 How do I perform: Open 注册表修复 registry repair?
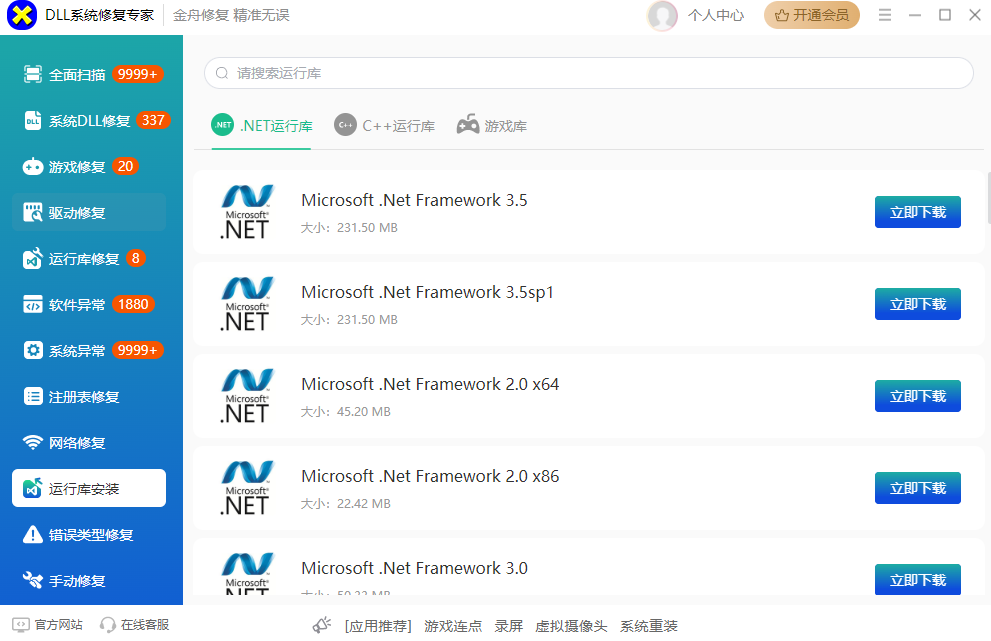click(84, 397)
